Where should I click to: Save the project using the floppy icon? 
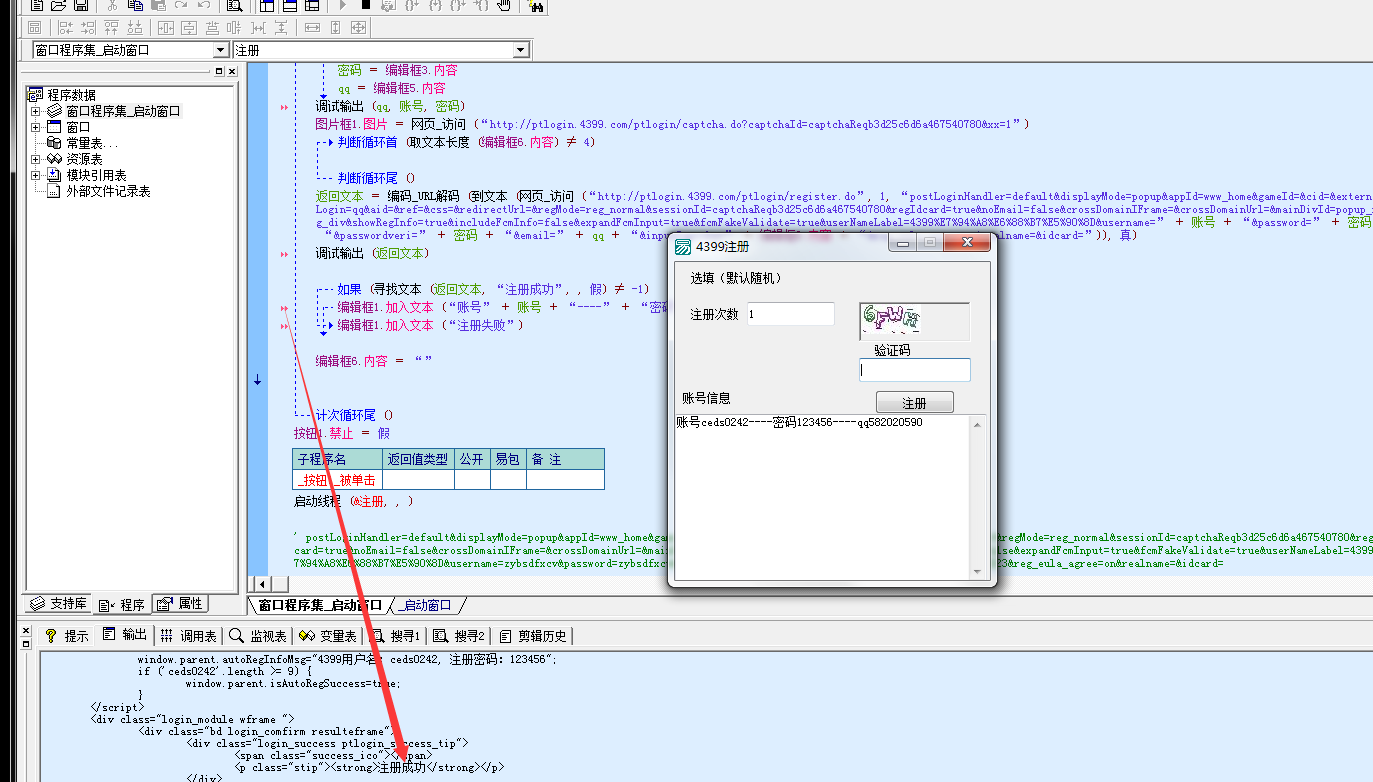pyautogui.click(x=81, y=5)
